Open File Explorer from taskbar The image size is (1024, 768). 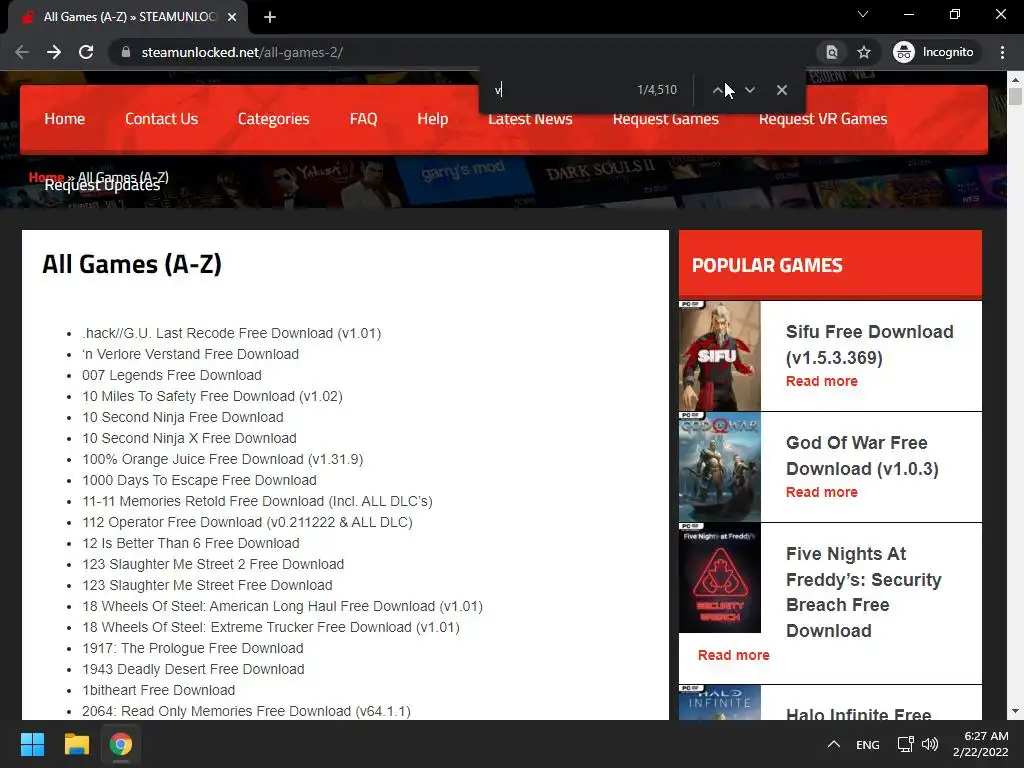click(x=76, y=744)
